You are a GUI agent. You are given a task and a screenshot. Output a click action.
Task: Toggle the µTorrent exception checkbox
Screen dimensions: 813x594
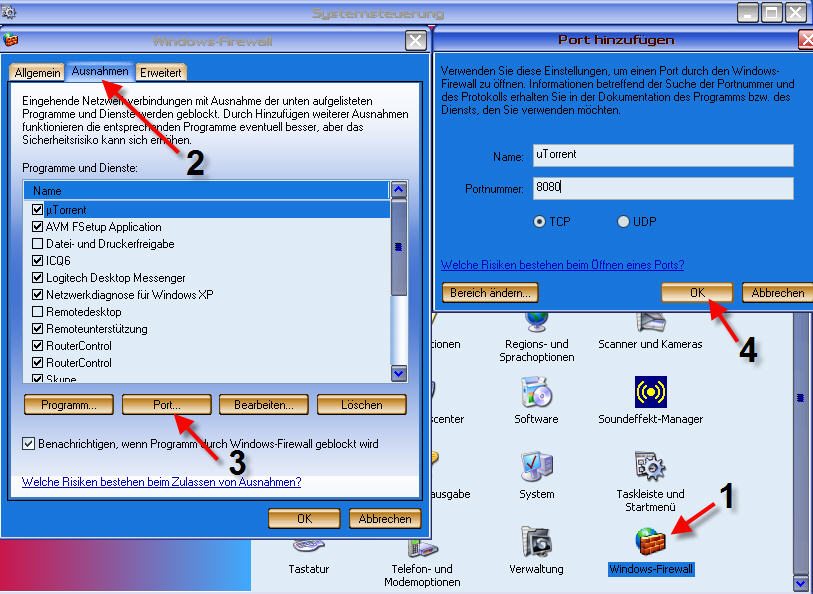point(37,209)
